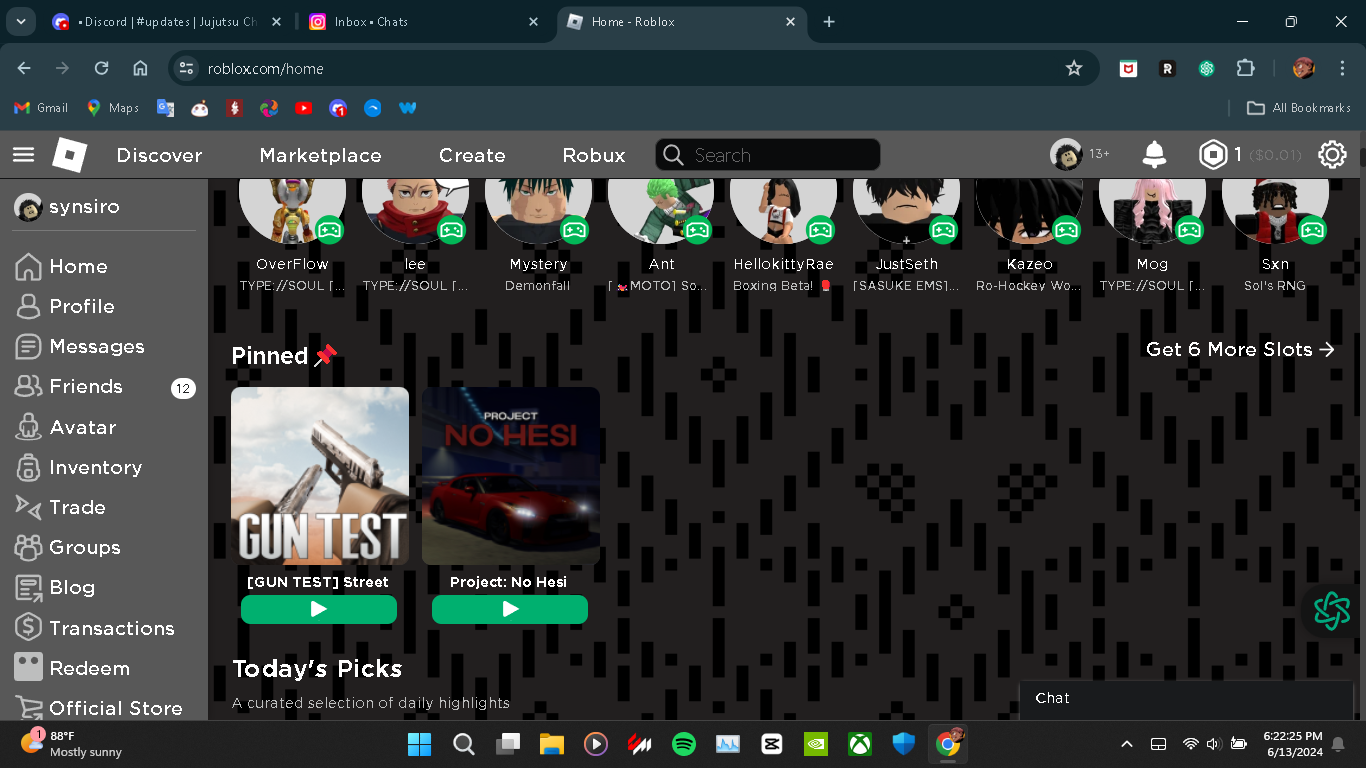
Task: Open the Chrome extensions puzzle icon
Action: tap(1245, 68)
